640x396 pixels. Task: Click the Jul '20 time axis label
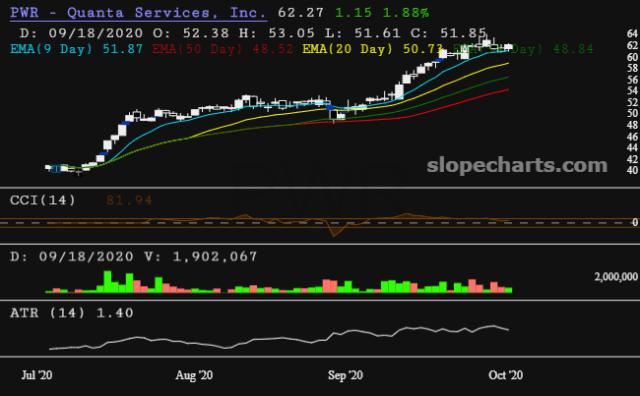point(37,375)
